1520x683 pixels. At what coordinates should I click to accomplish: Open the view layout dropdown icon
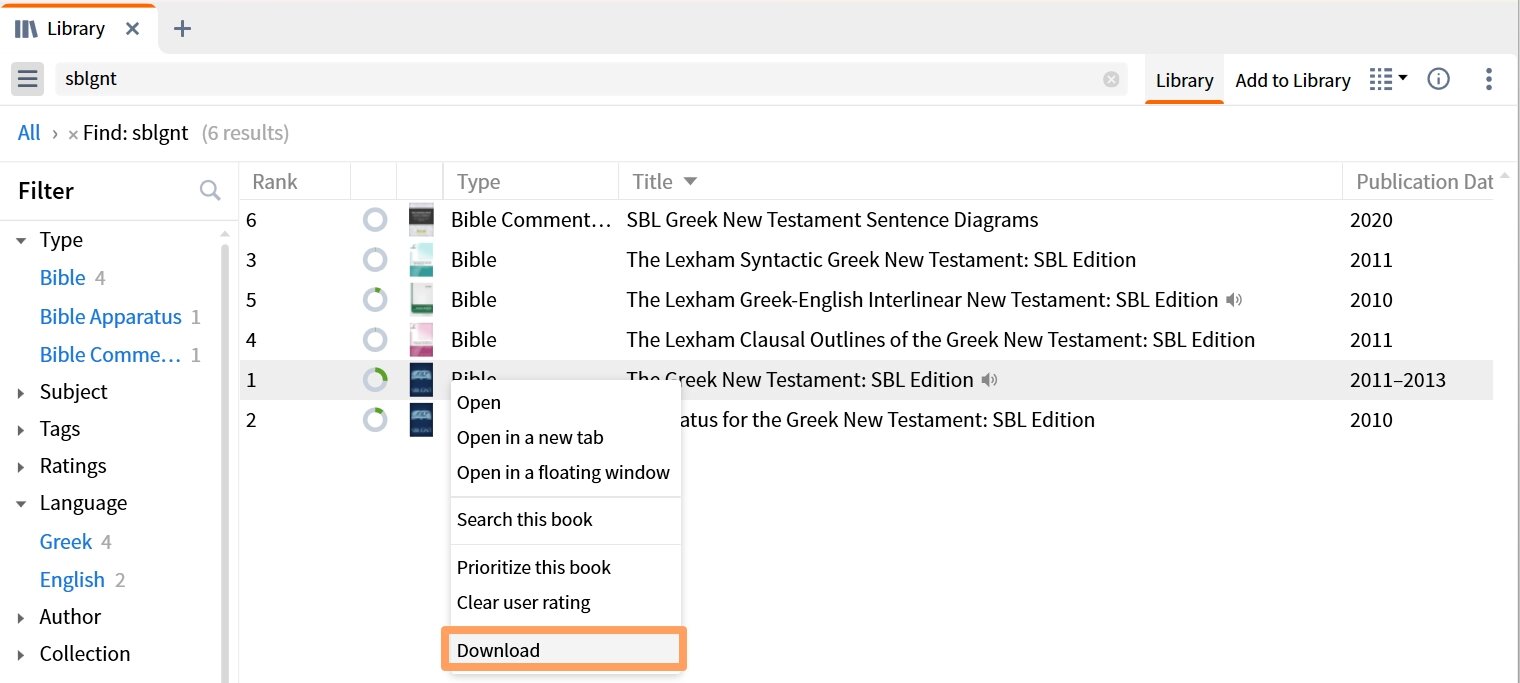click(x=1388, y=79)
